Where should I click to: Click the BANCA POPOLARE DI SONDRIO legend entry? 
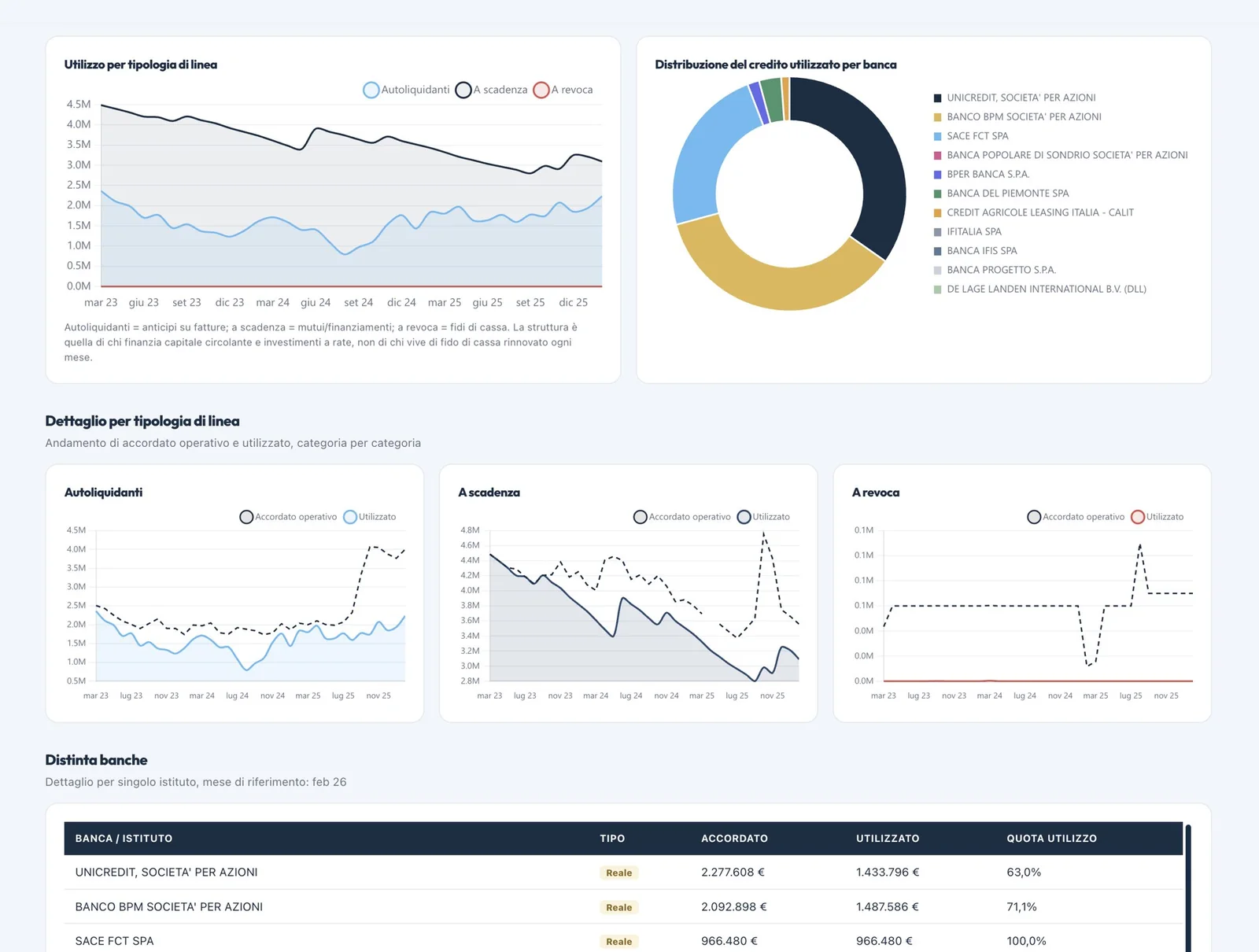1061,155
